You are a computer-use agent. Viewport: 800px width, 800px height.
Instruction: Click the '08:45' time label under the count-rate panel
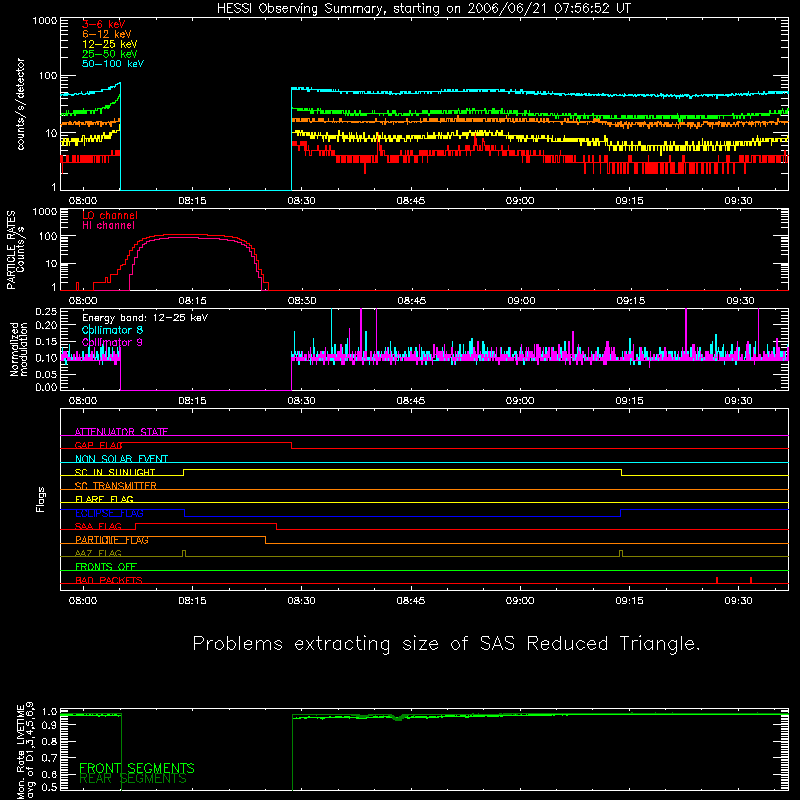tap(411, 201)
